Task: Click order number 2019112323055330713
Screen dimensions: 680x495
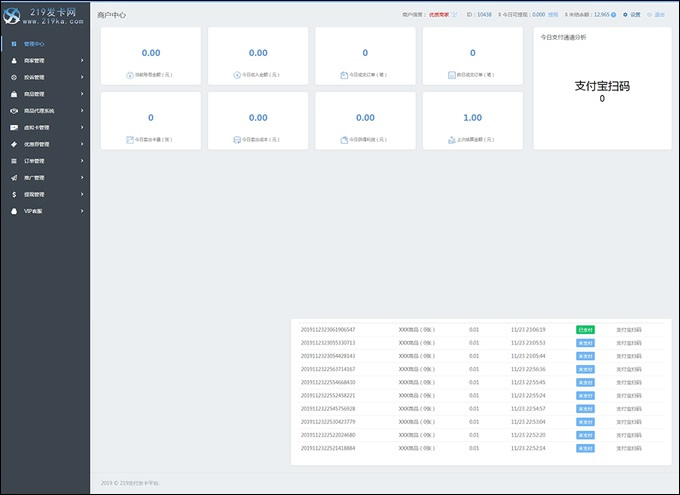Action: tap(328, 342)
